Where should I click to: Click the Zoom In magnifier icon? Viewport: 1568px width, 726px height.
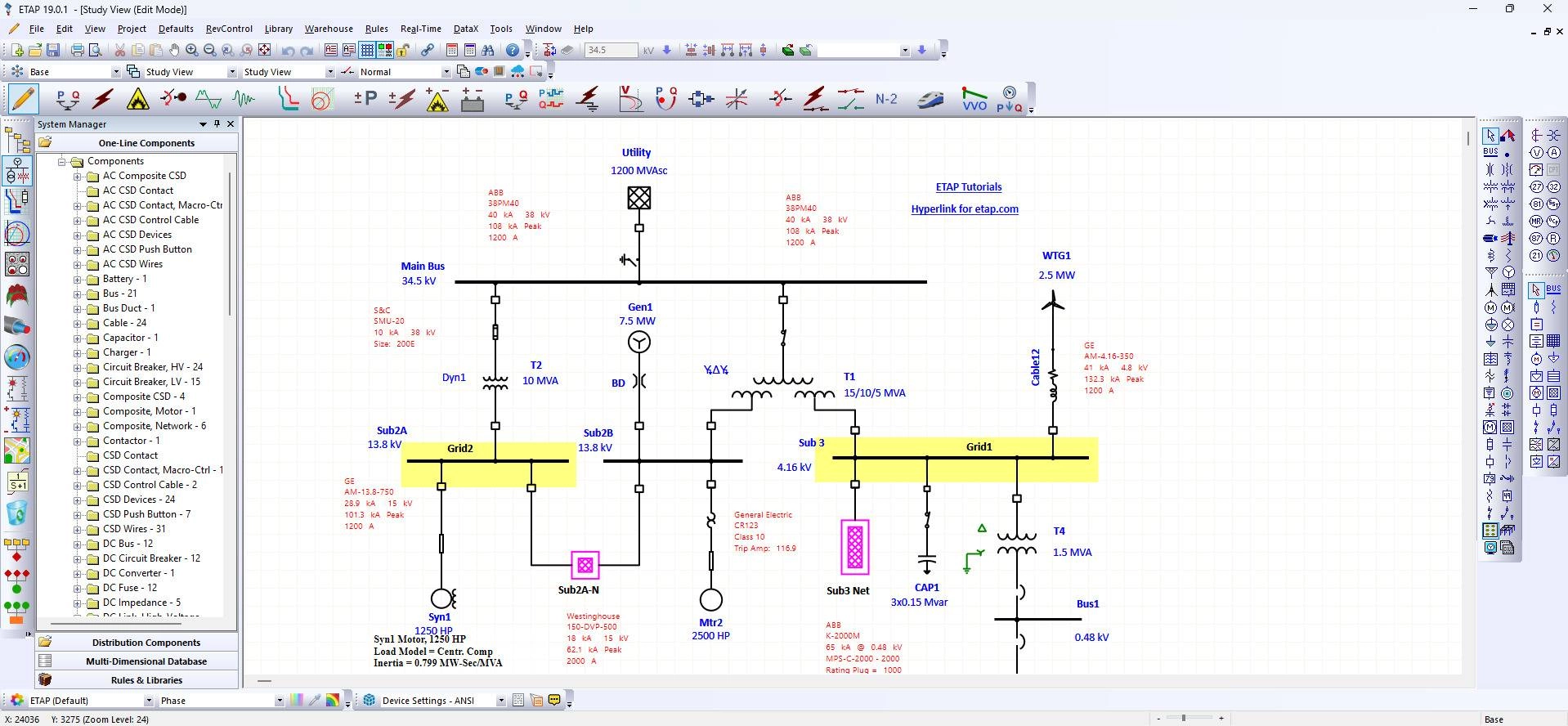coord(192,50)
